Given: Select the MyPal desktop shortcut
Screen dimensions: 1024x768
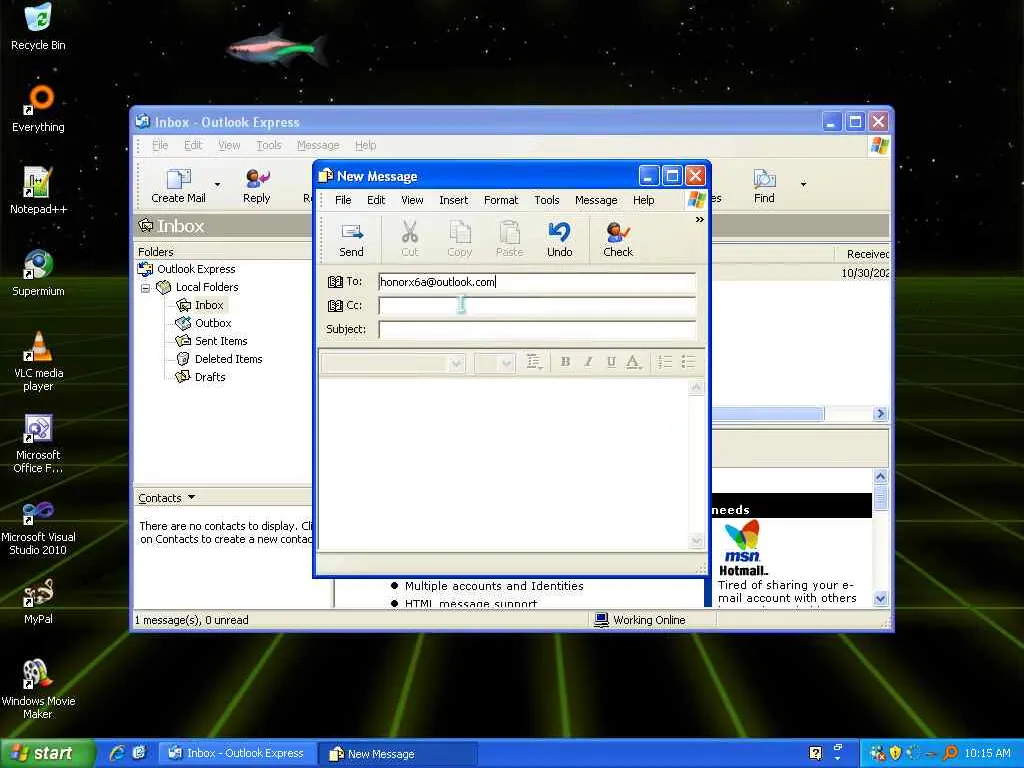Looking at the screenshot, I should point(38,601).
